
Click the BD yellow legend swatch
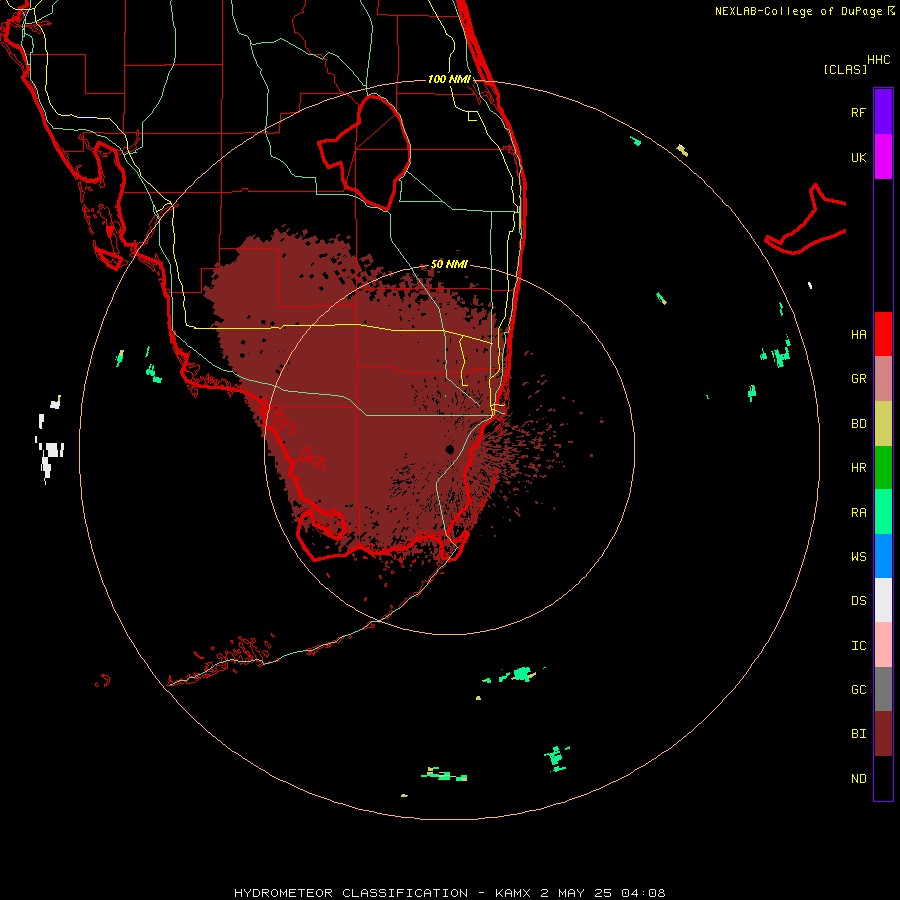(883, 424)
